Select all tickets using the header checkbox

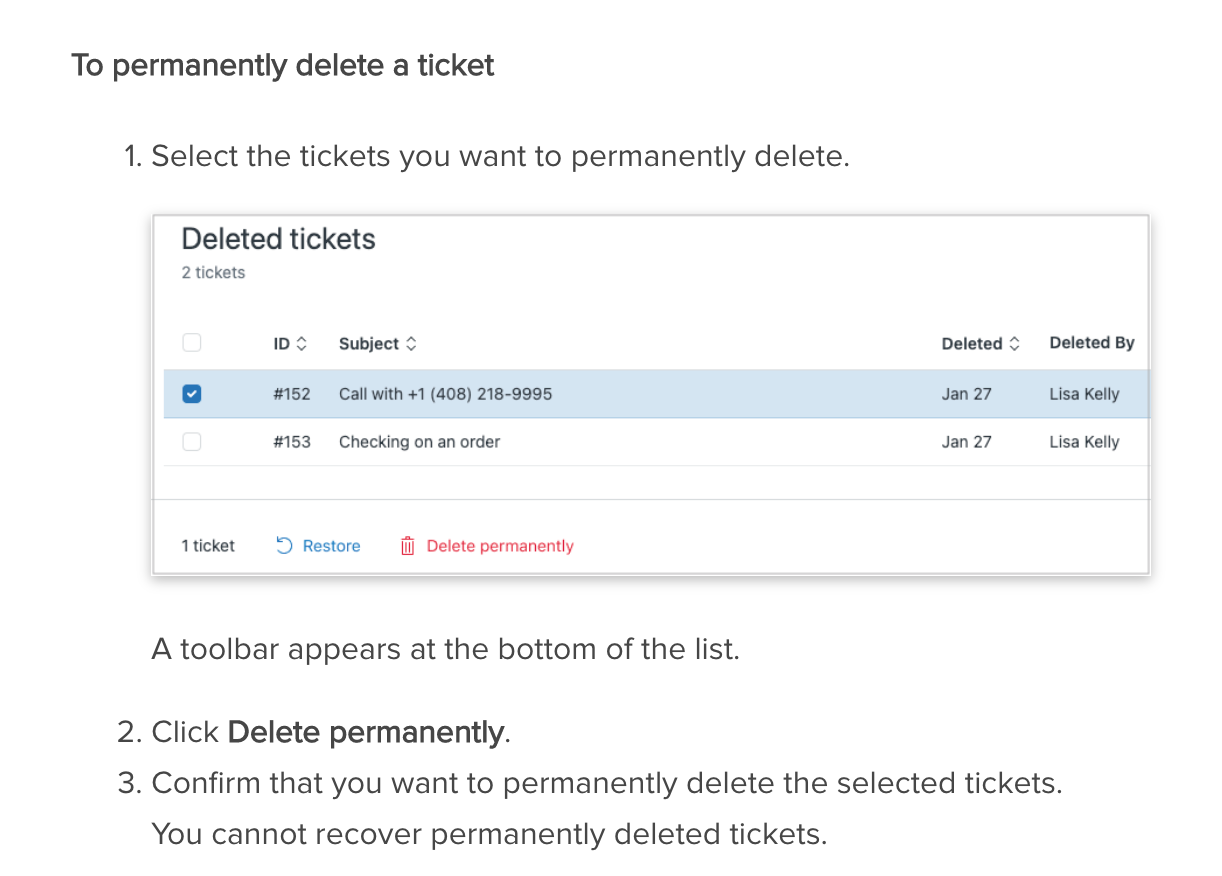191,342
